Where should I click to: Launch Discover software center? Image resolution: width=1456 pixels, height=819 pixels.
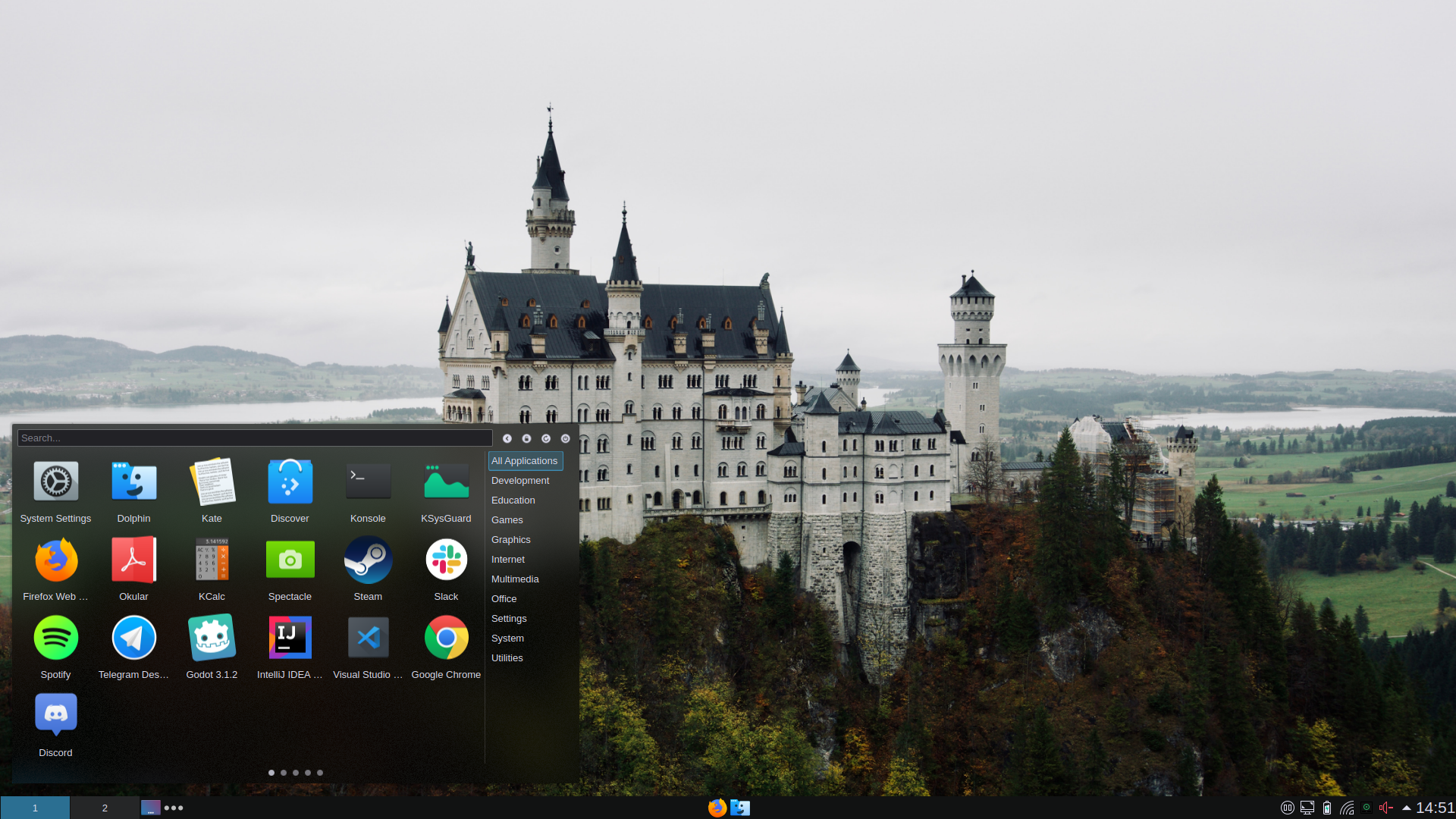click(x=290, y=491)
